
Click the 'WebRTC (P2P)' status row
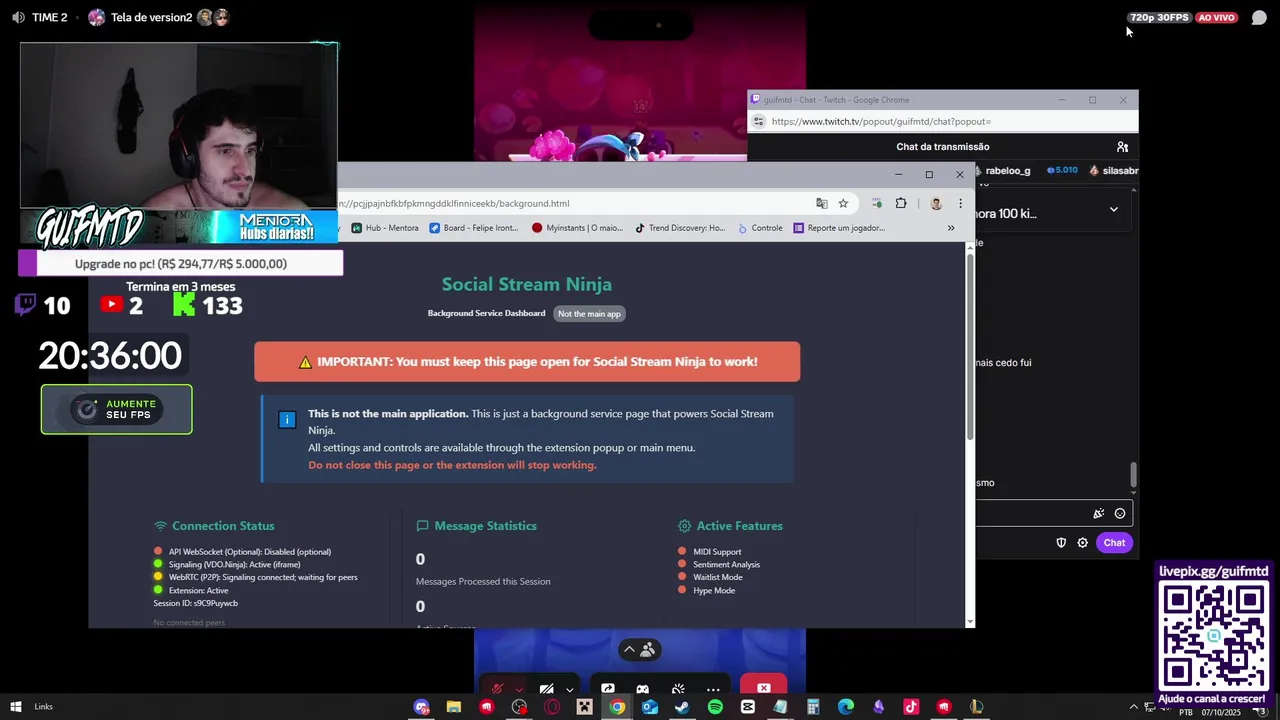point(255,577)
